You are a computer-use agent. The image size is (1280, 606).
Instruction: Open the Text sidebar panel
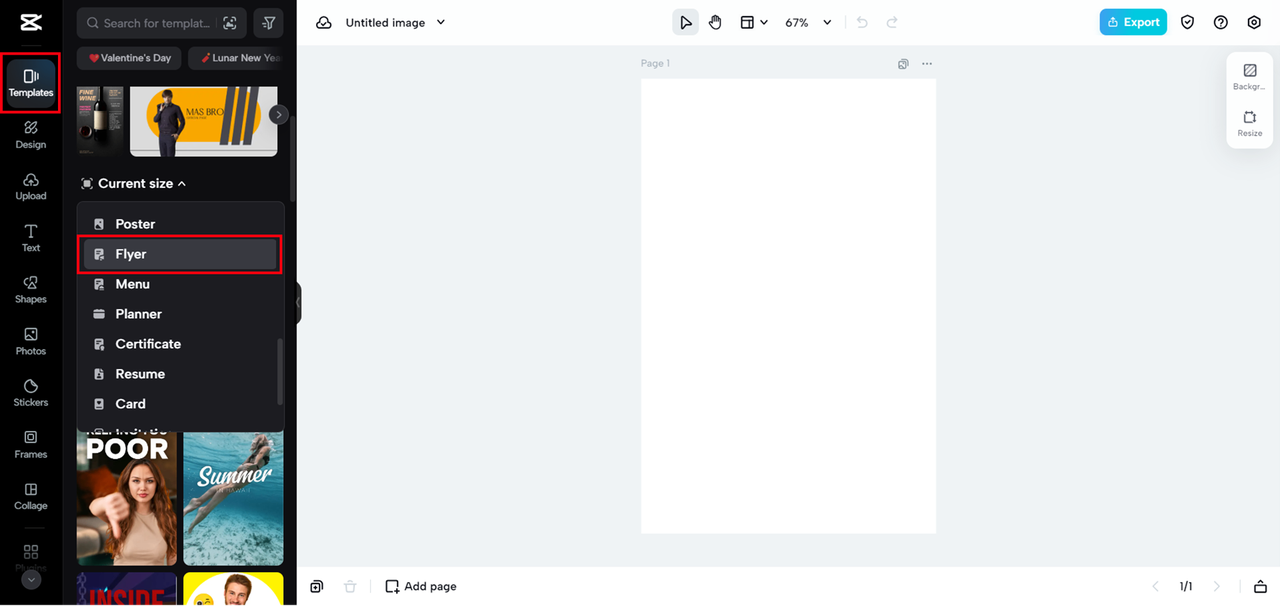coord(31,238)
